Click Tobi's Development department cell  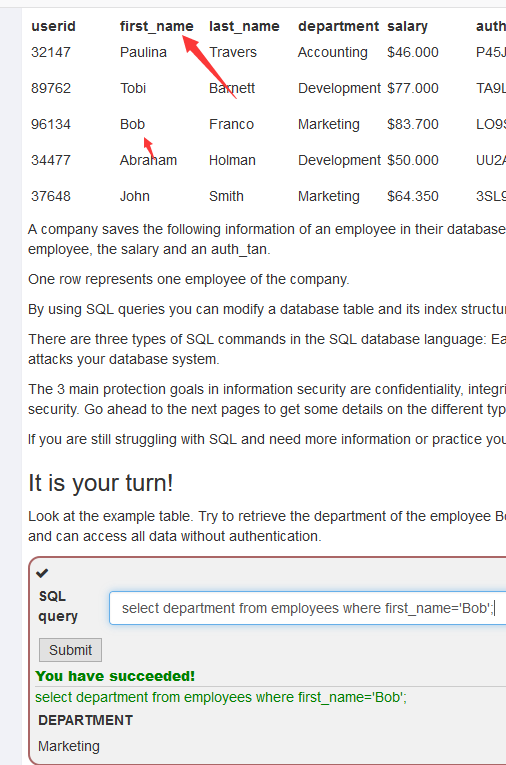click(339, 88)
